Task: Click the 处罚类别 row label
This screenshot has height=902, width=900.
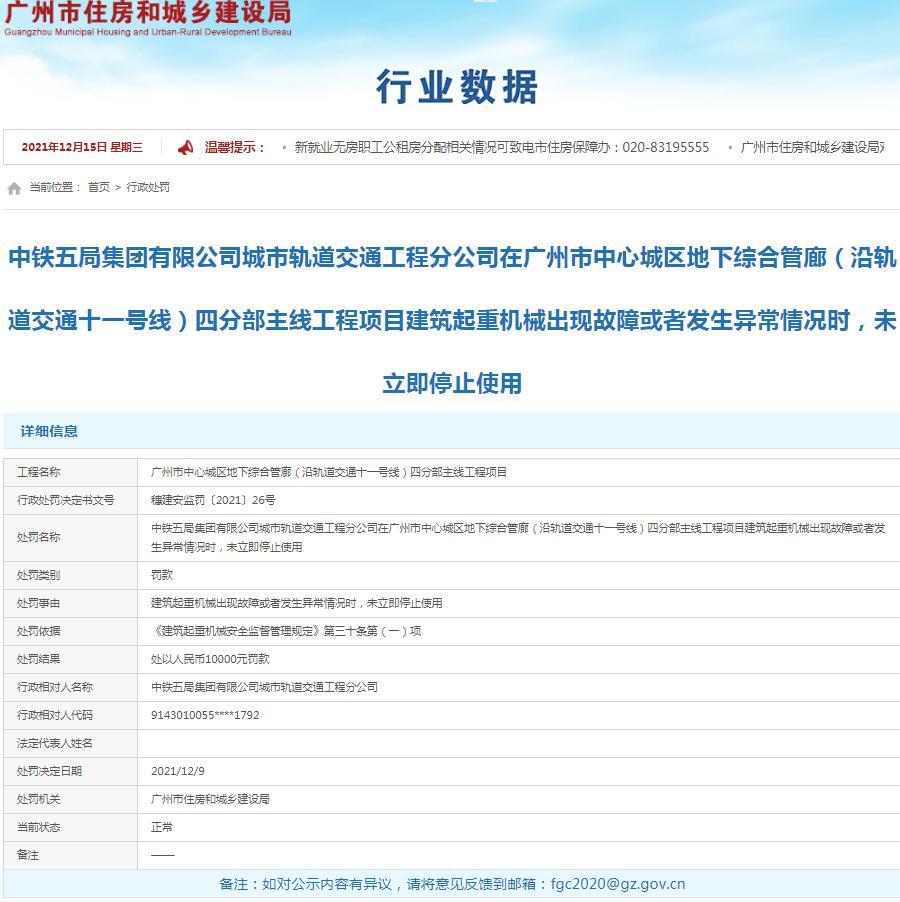Action: (x=39, y=575)
